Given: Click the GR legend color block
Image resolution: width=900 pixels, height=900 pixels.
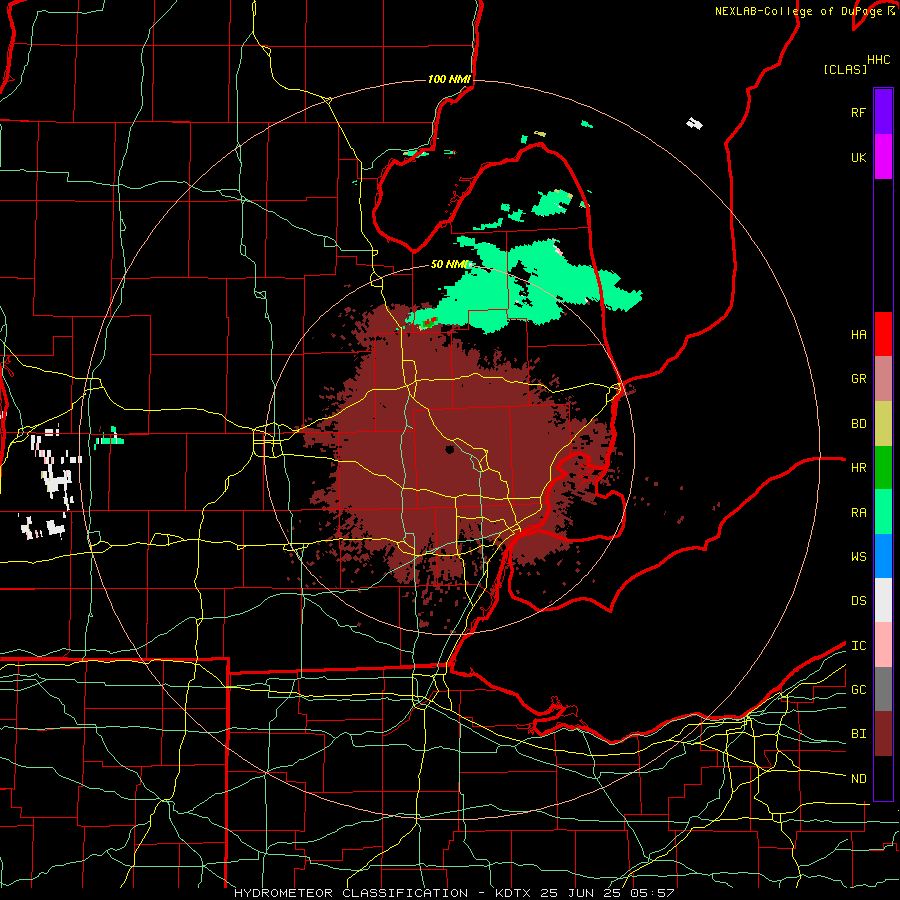Looking at the screenshot, I should (883, 379).
